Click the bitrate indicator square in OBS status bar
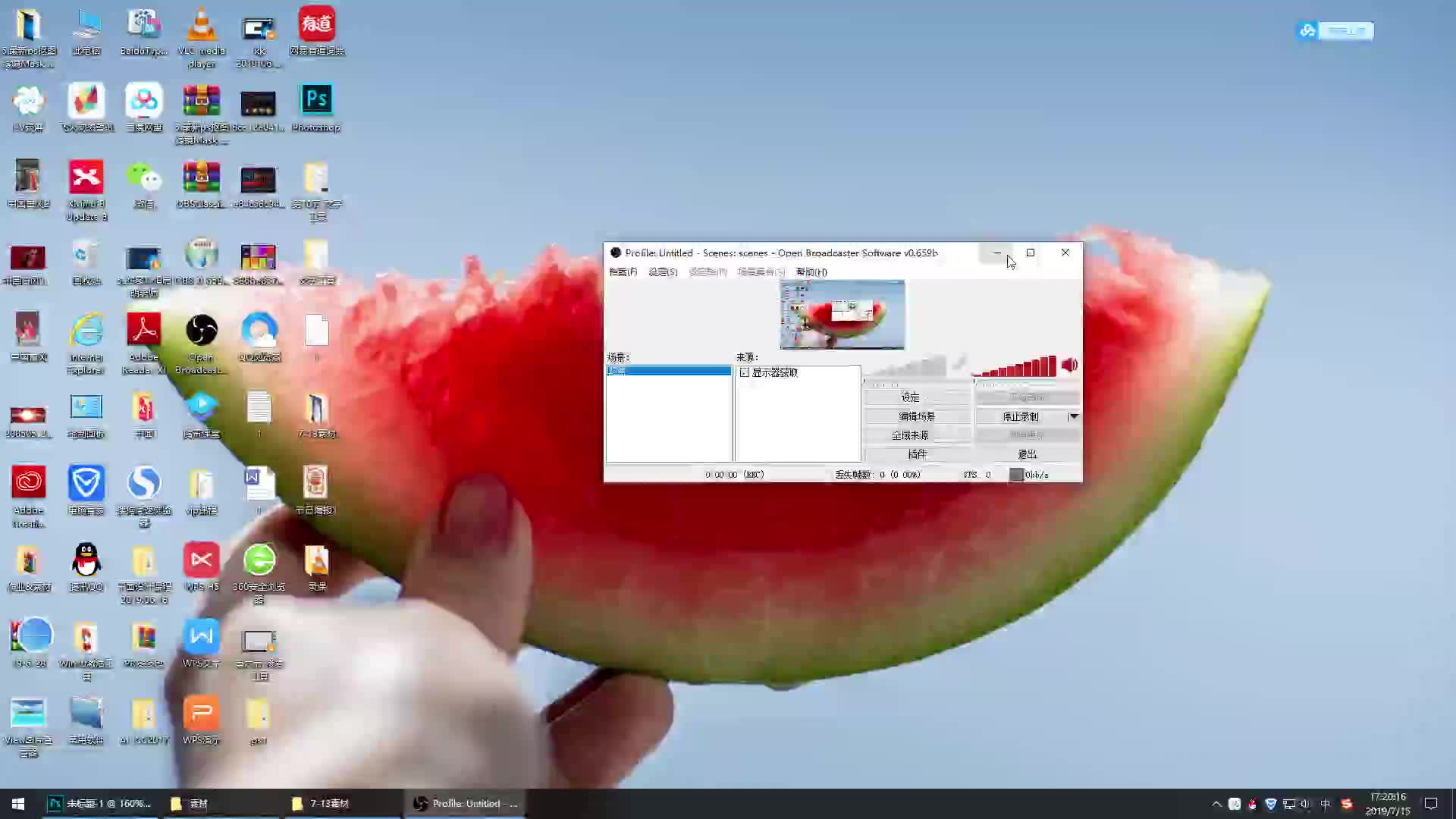Screen dimensions: 1456x819 click(1016, 475)
